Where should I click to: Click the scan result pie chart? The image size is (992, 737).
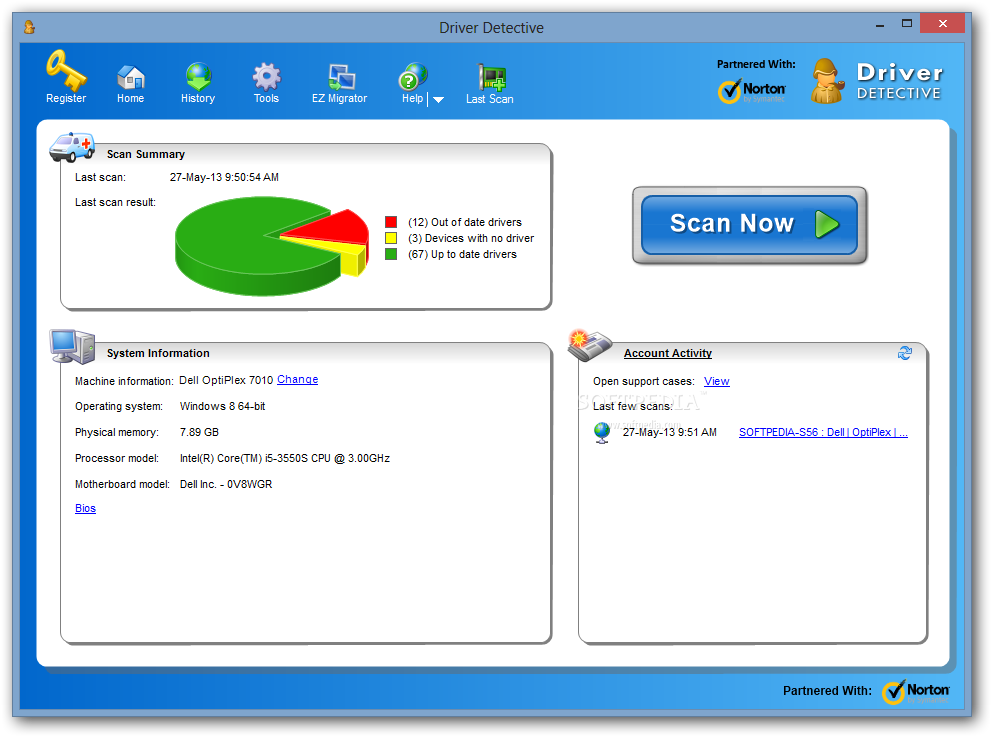[x=272, y=246]
